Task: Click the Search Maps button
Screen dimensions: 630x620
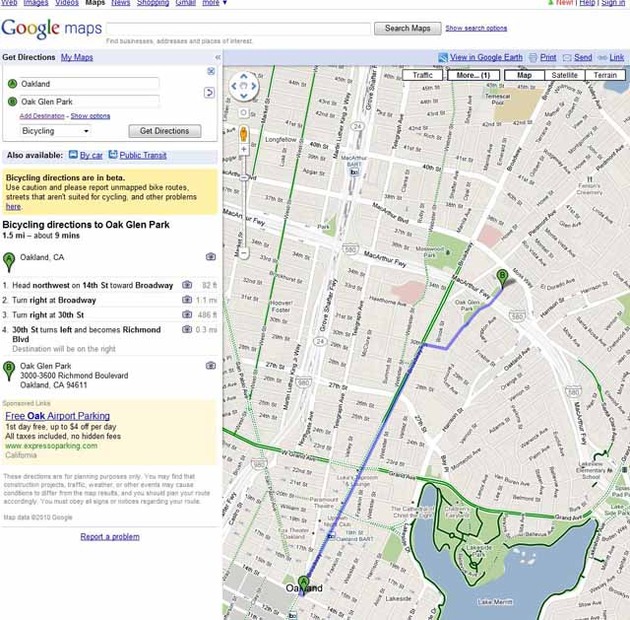Action: click(x=407, y=28)
